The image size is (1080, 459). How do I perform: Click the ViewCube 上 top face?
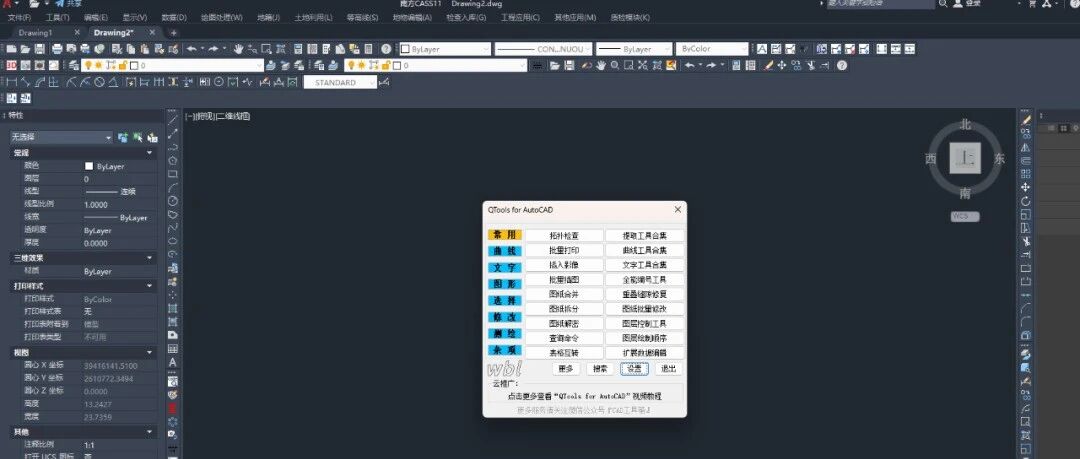[965, 159]
